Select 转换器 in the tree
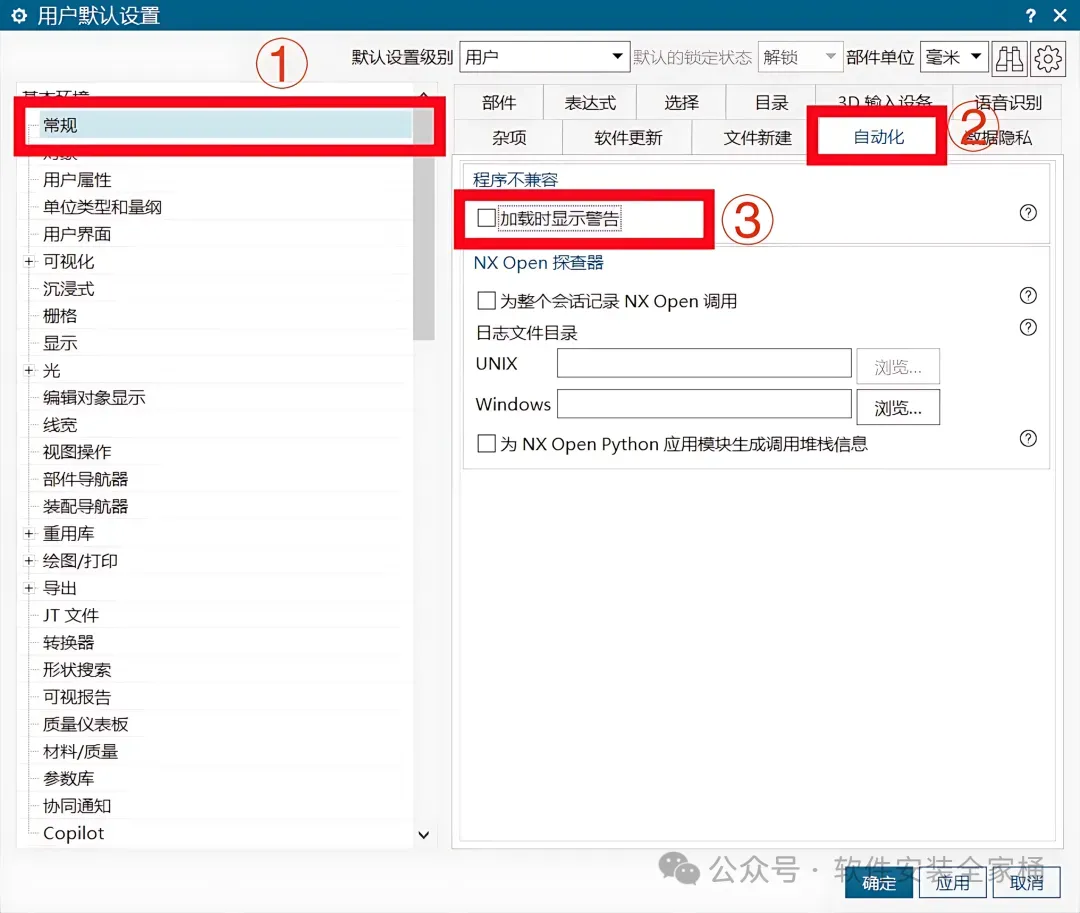The width and height of the screenshot is (1080, 913). click(68, 642)
